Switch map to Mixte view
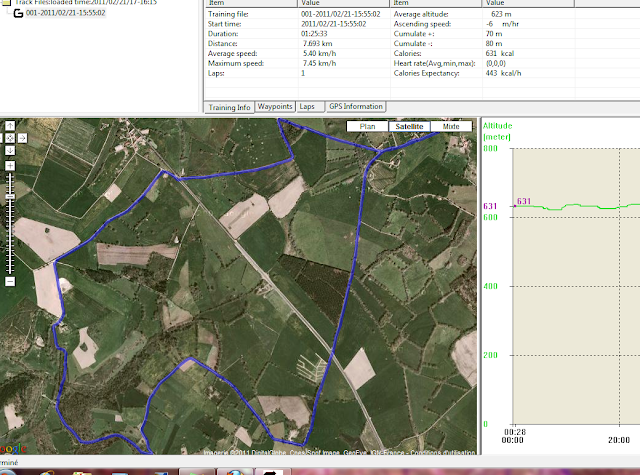 click(451, 127)
